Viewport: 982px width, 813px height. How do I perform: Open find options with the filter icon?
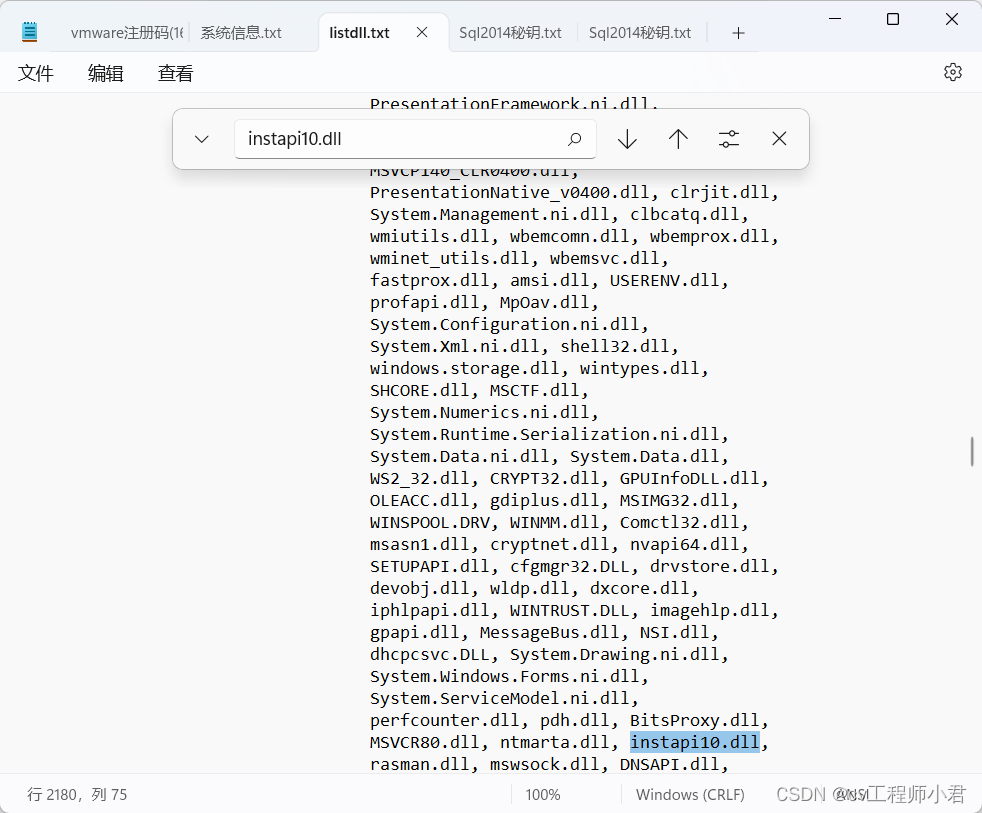tap(728, 139)
